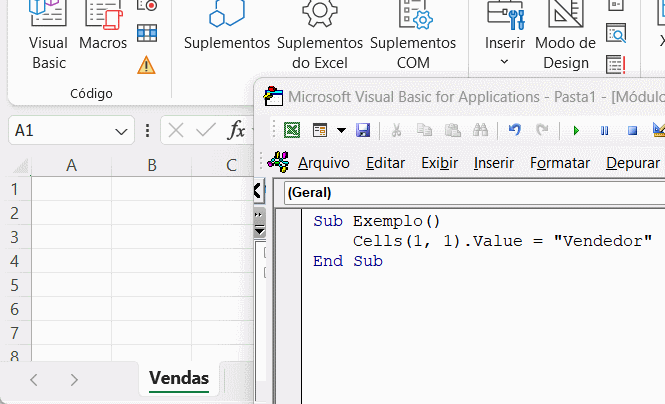Select the Vendas sheet tab
Image resolution: width=665 pixels, height=404 pixels.
[179, 378]
